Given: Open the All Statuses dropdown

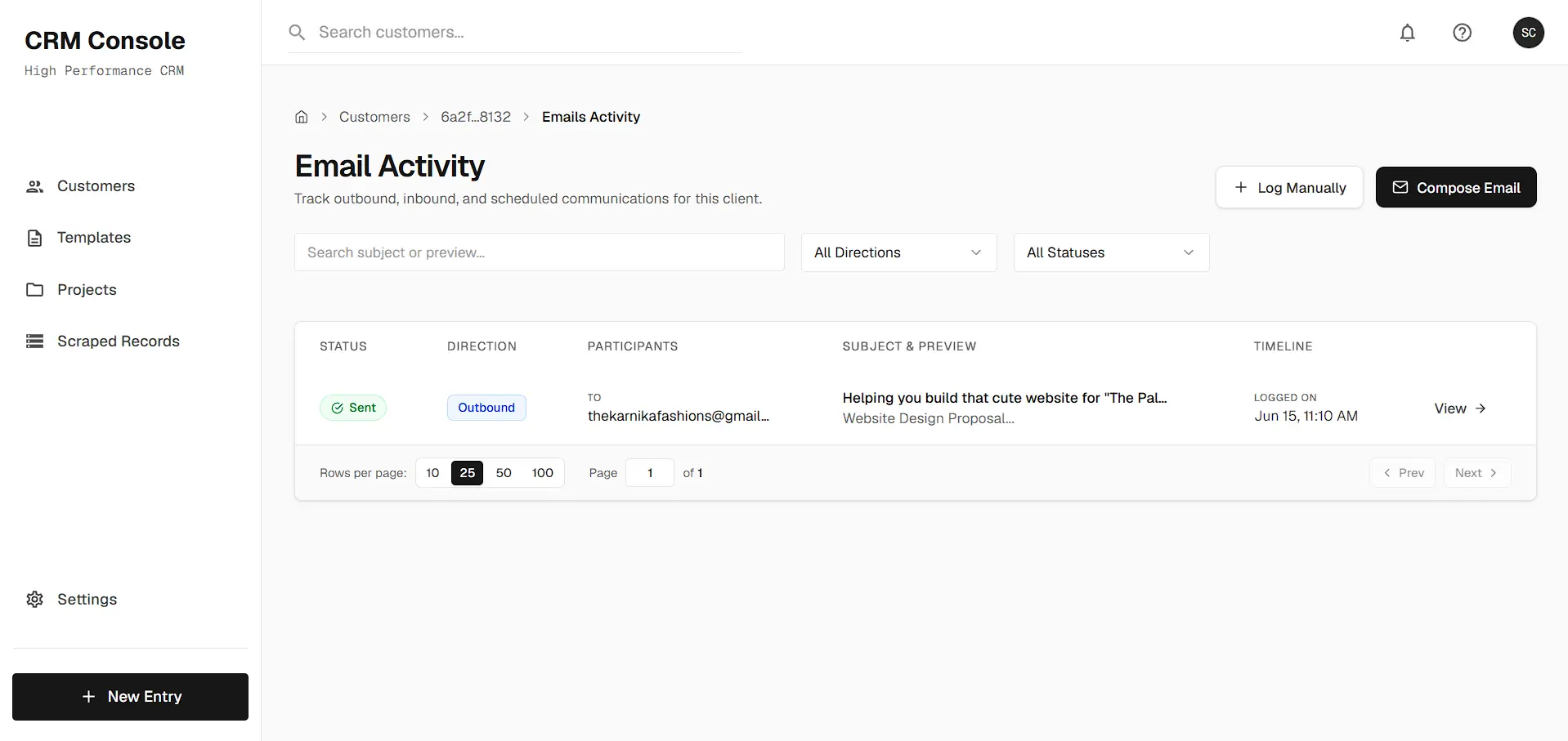Looking at the screenshot, I should (1111, 252).
